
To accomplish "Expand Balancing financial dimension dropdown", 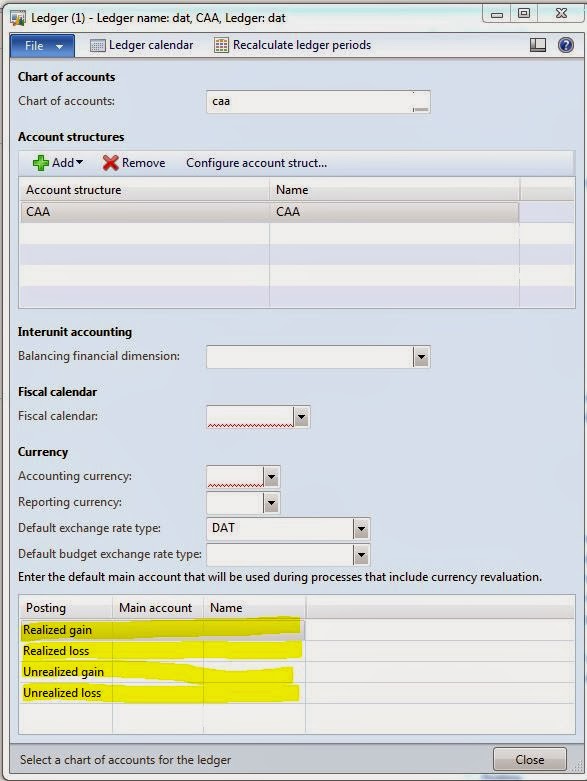I will [x=421, y=357].
